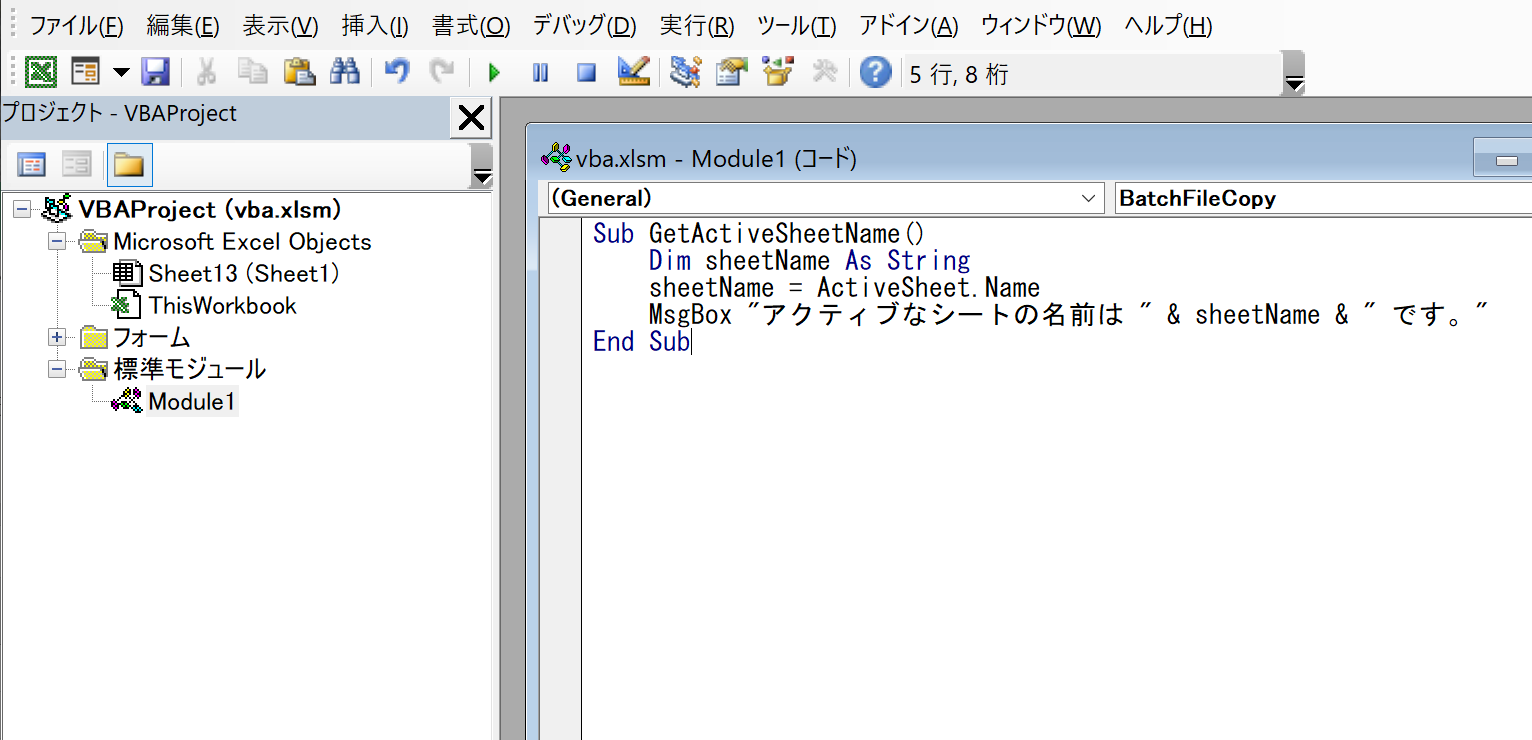1532x740 pixels.
Task: Save the vba.xlsm project
Action: tap(155, 72)
